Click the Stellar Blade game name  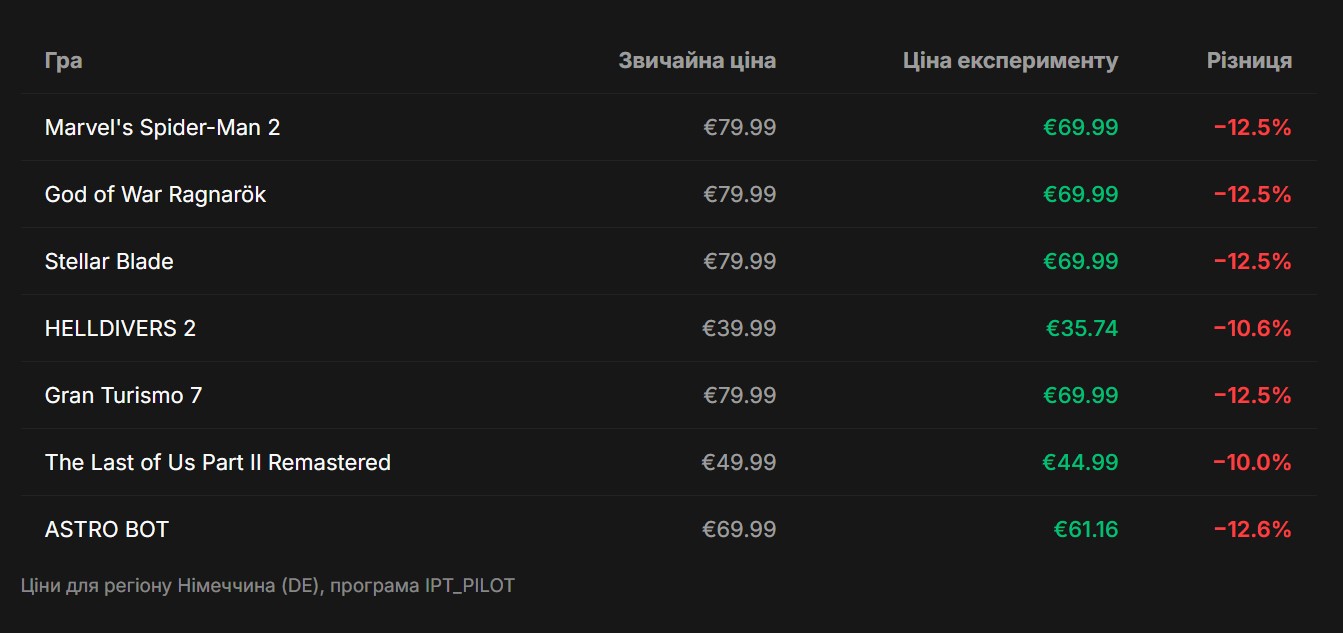tap(109, 262)
